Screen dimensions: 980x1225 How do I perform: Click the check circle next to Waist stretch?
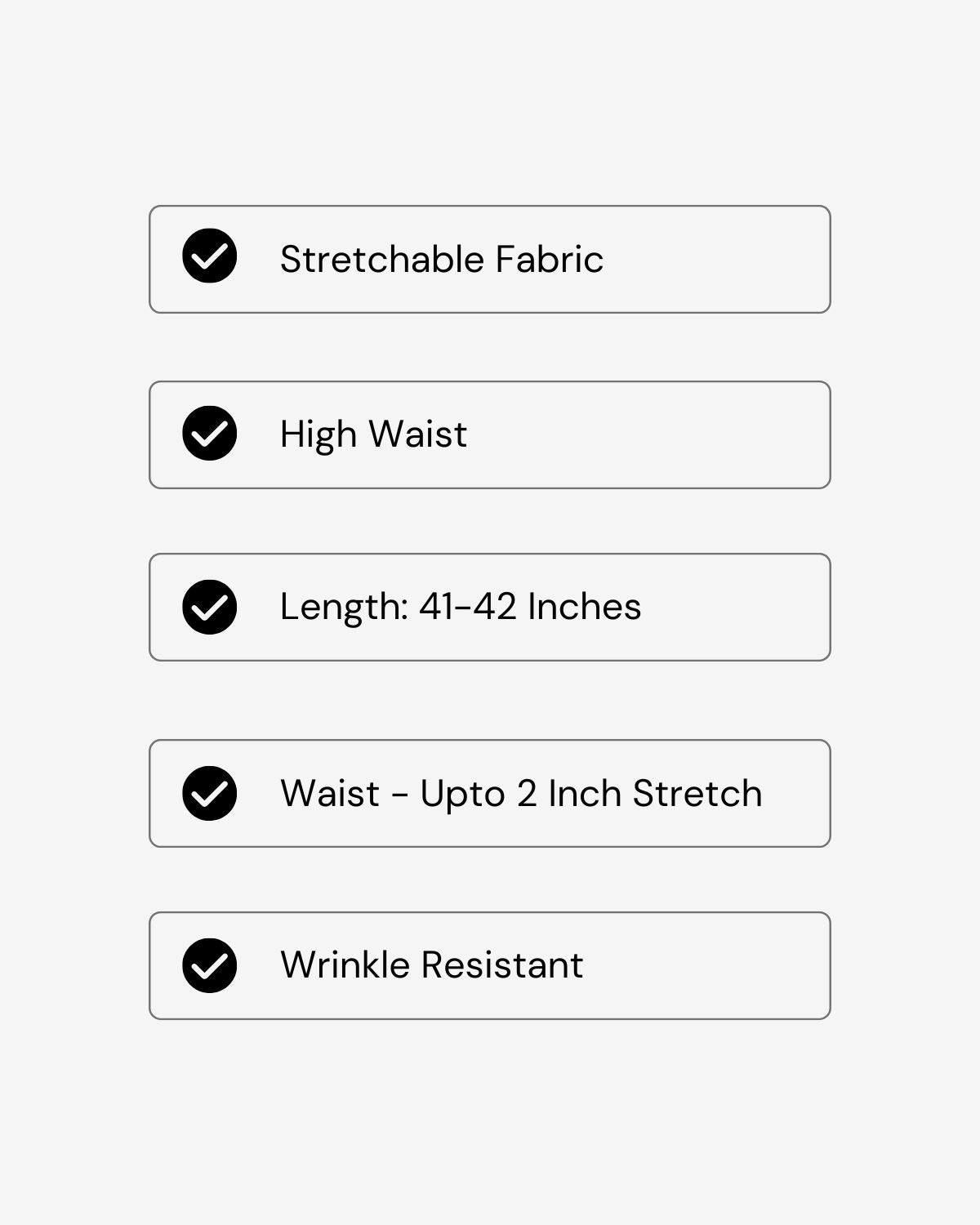(x=210, y=793)
